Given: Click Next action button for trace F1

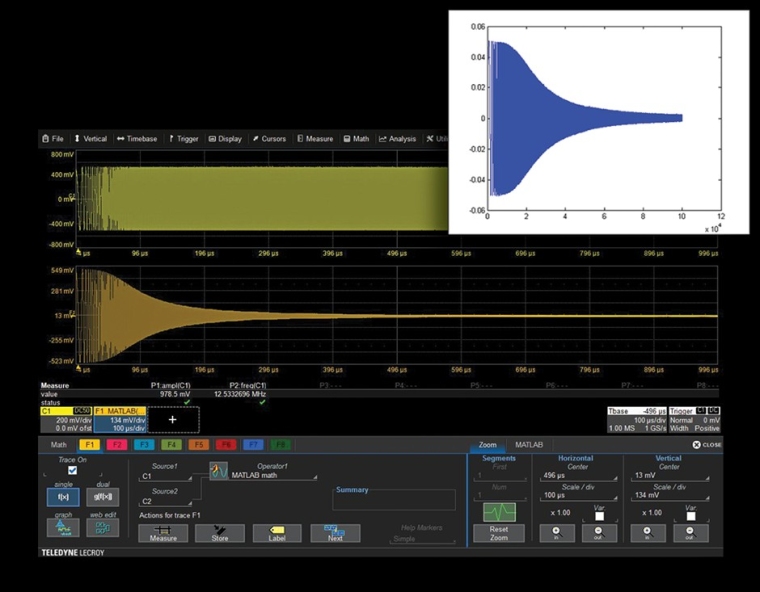Looking at the screenshot, I should 335,533.
